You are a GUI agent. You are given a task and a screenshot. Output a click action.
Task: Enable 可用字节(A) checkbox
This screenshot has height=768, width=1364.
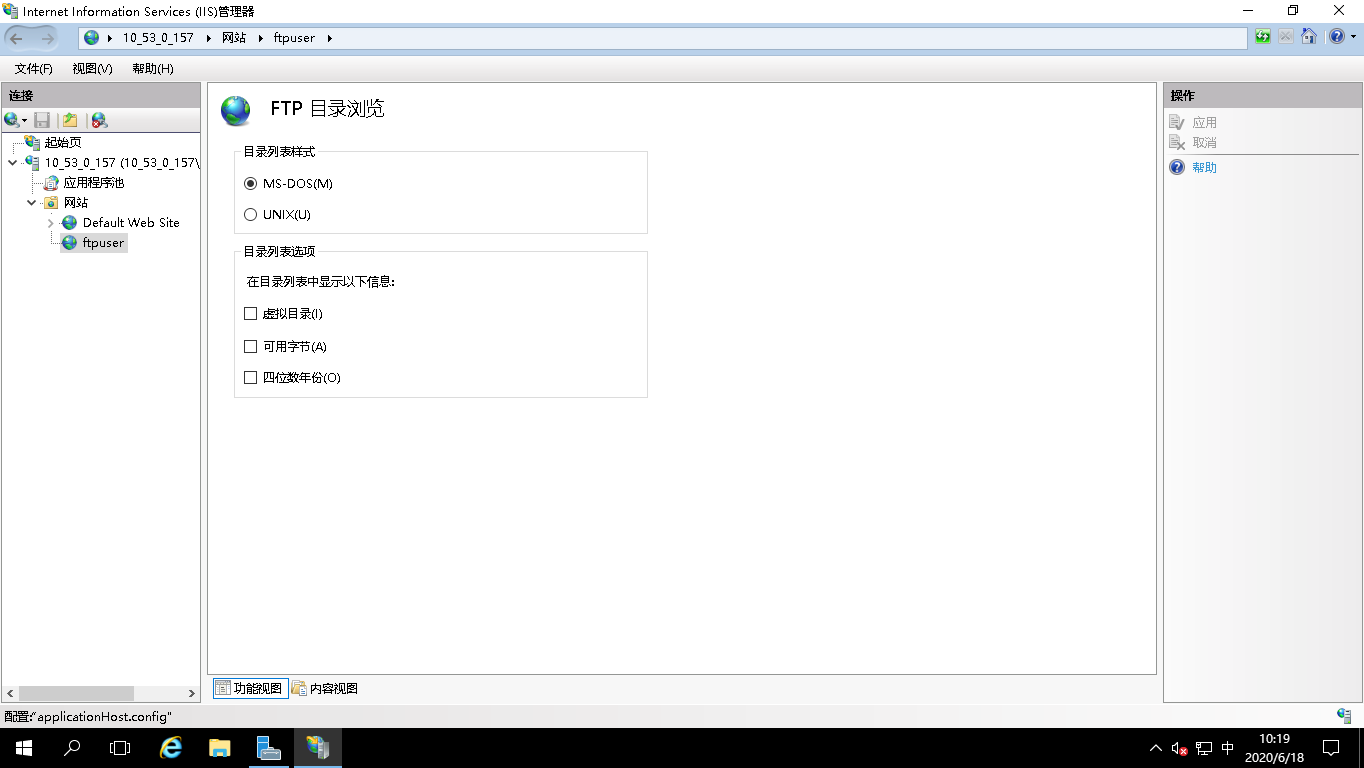coord(251,347)
